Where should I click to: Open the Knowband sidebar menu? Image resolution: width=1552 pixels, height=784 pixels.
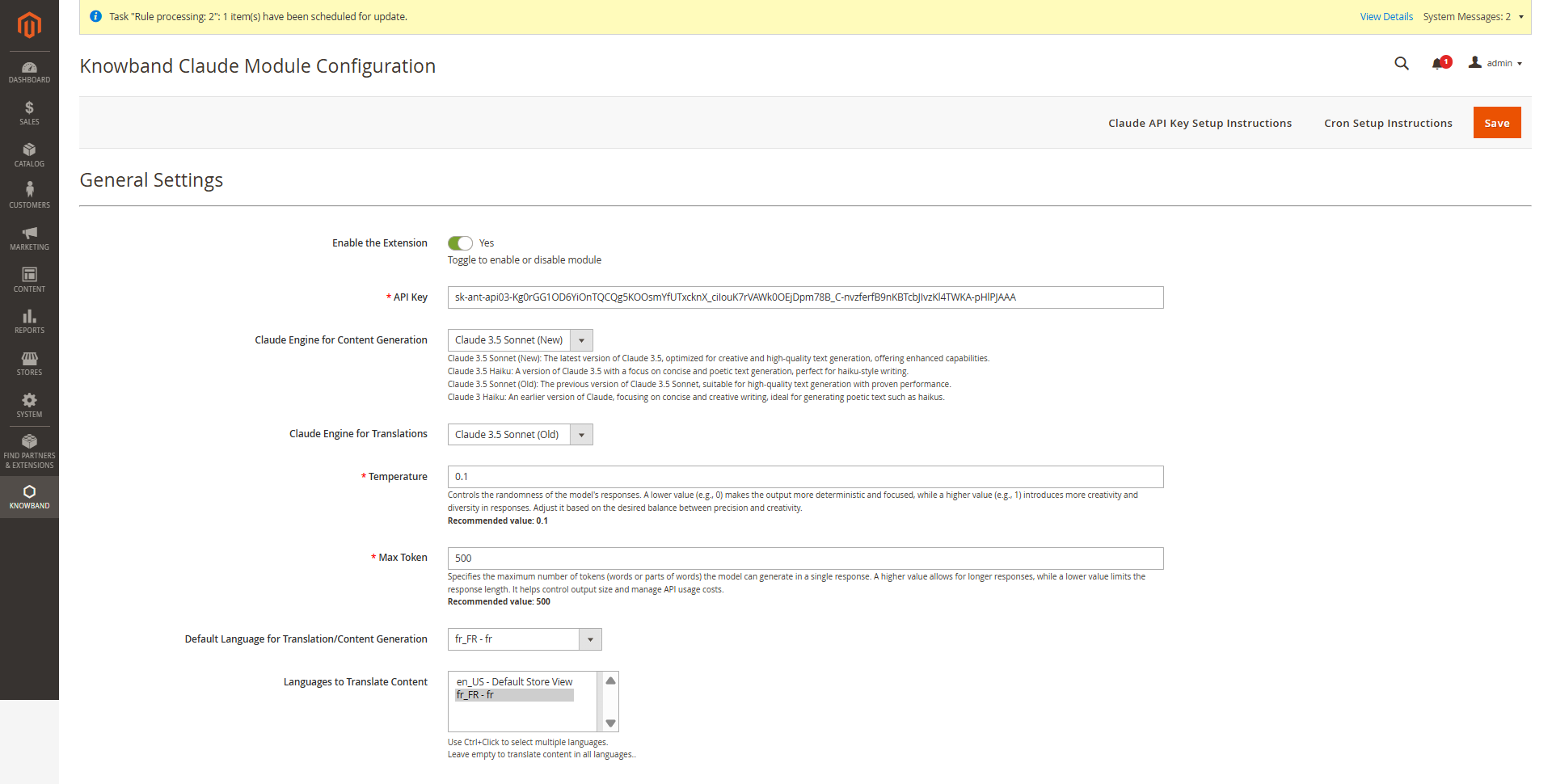[29, 497]
